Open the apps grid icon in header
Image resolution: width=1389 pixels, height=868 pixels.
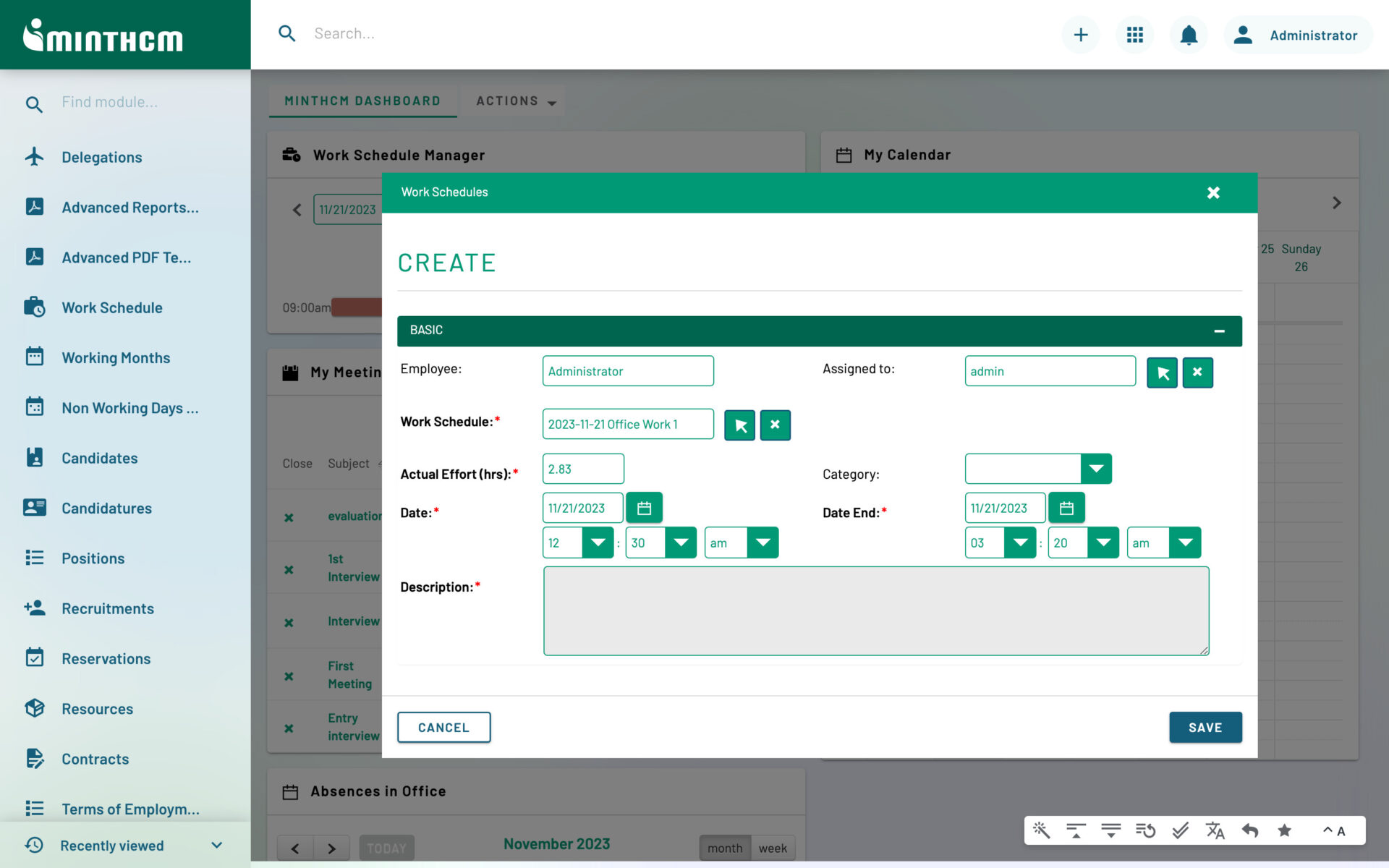pyautogui.click(x=1134, y=34)
